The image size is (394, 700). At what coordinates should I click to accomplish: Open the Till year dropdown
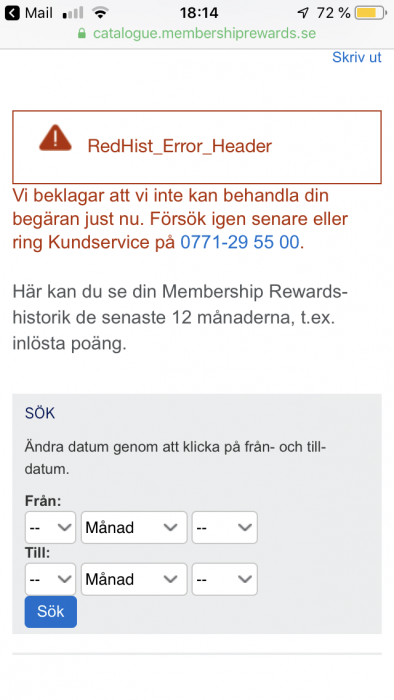(224, 579)
